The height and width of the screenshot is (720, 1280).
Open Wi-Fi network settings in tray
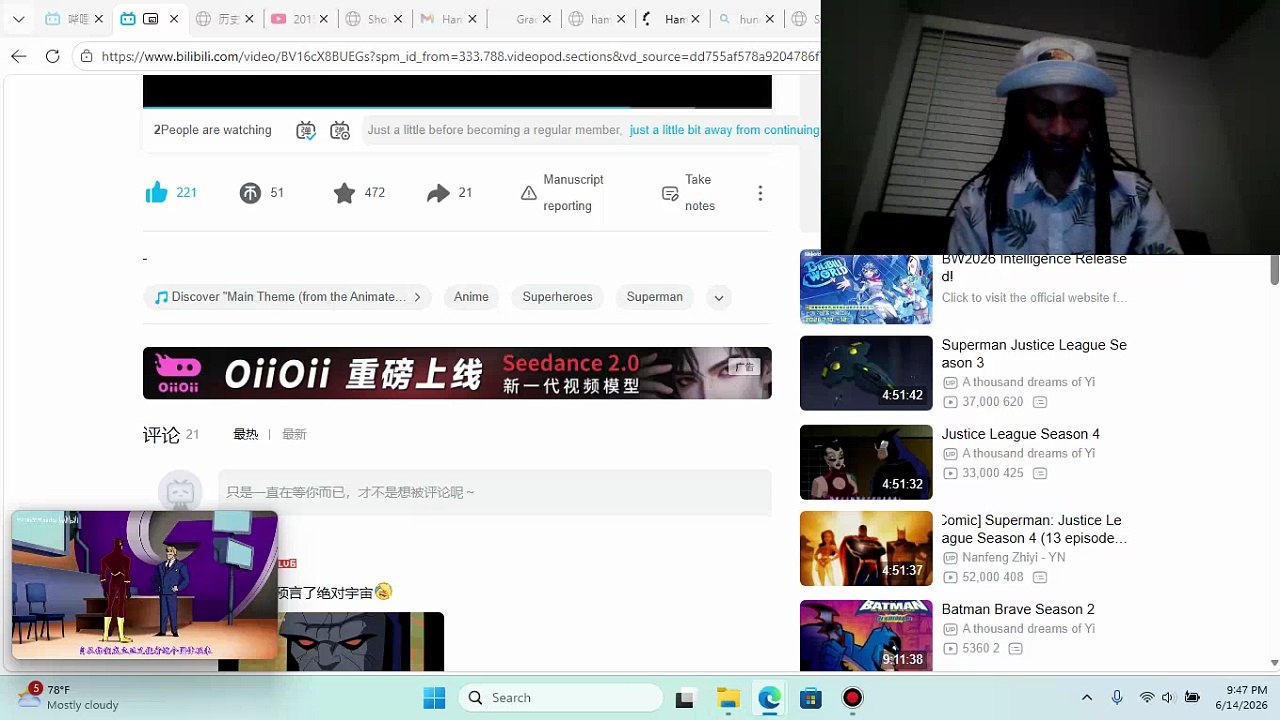click(1147, 698)
